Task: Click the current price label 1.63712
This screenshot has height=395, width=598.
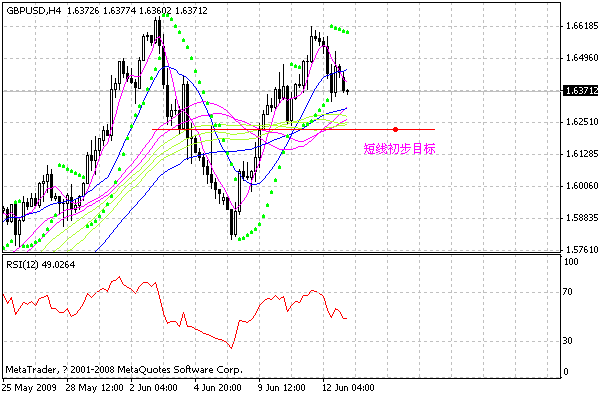Action: tap(580, 91)
